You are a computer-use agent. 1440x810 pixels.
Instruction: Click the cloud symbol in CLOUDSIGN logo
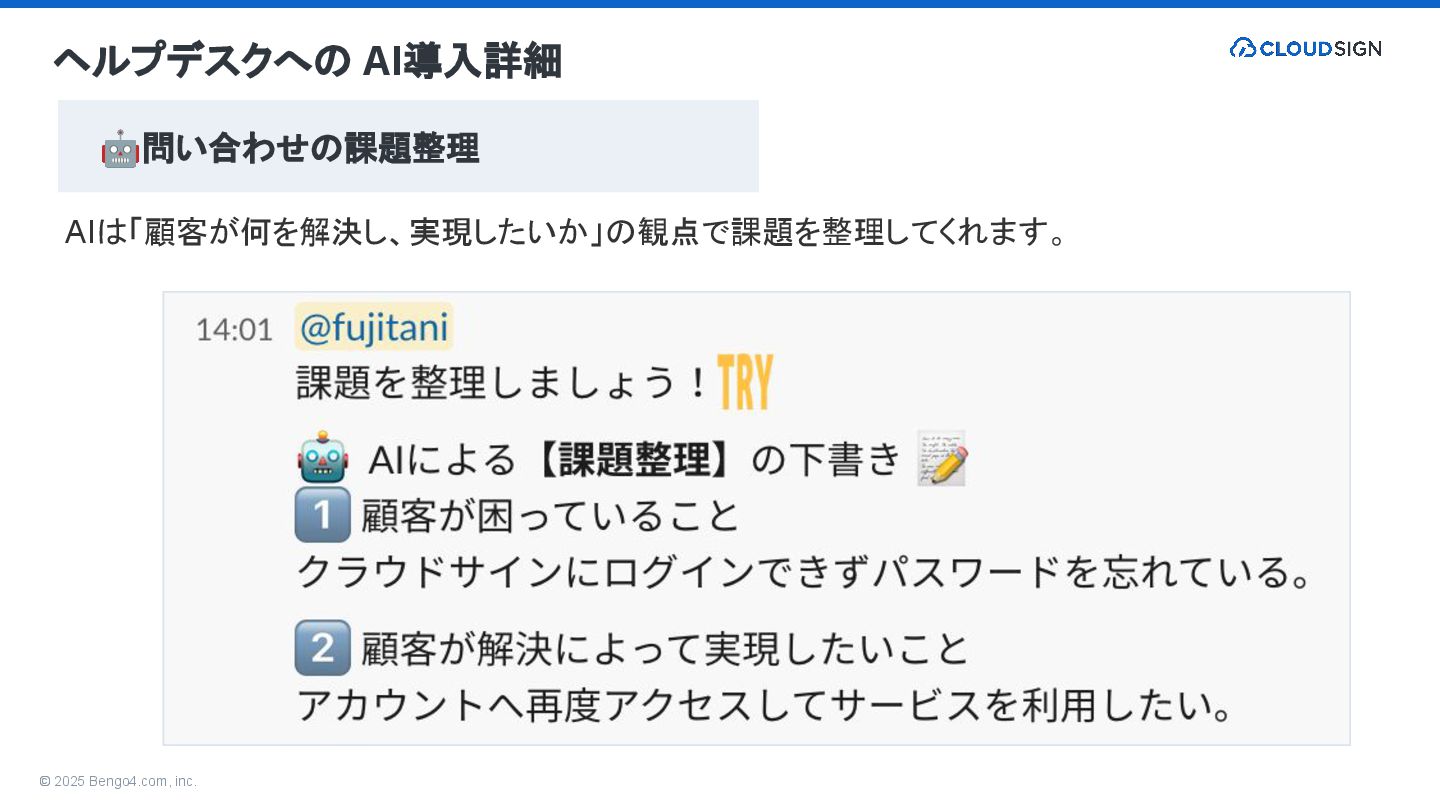pos(1243,47)
